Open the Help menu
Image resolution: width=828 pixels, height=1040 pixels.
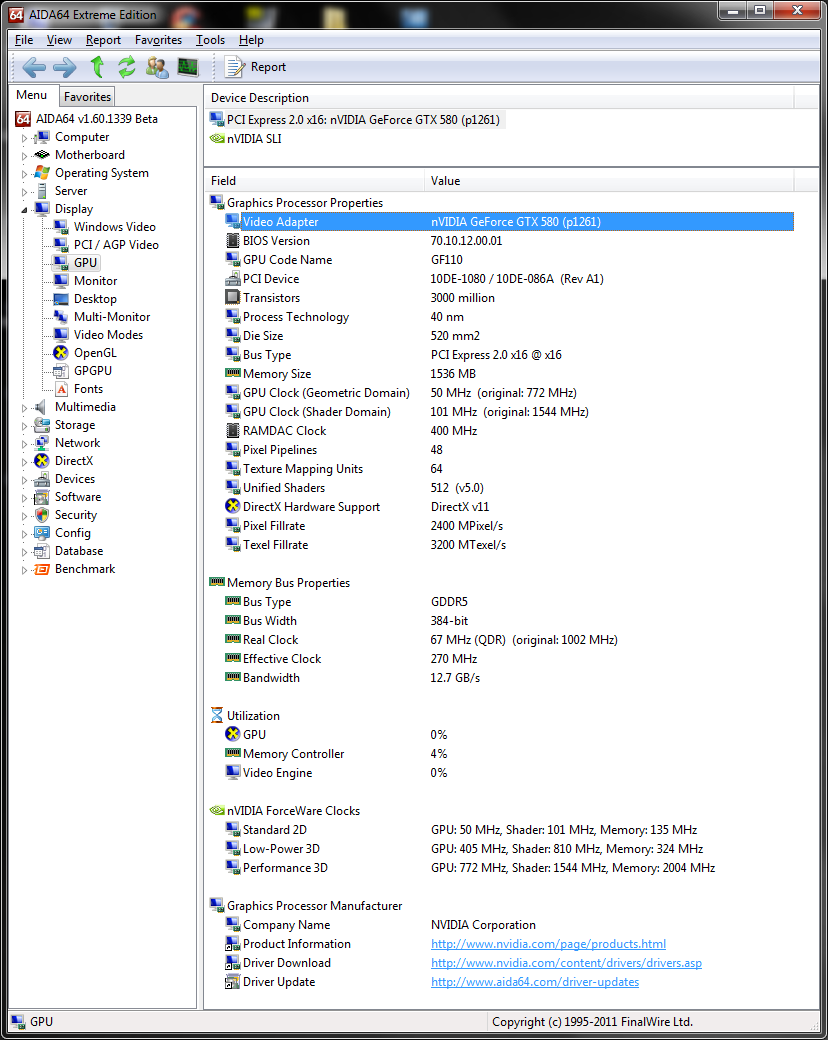click(x=251, y=40)
